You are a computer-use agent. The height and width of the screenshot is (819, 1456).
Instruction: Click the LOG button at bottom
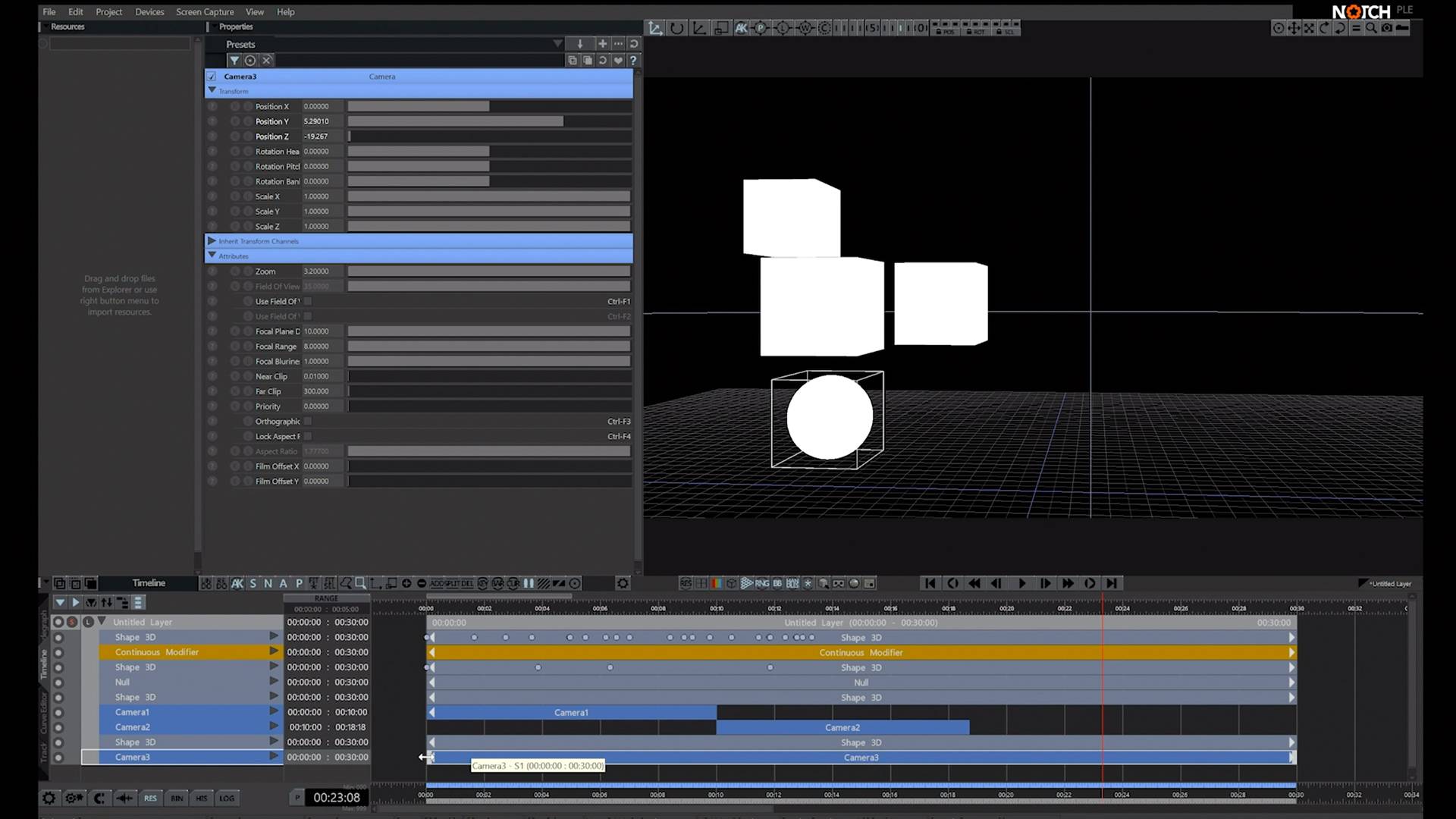point(227,798)
